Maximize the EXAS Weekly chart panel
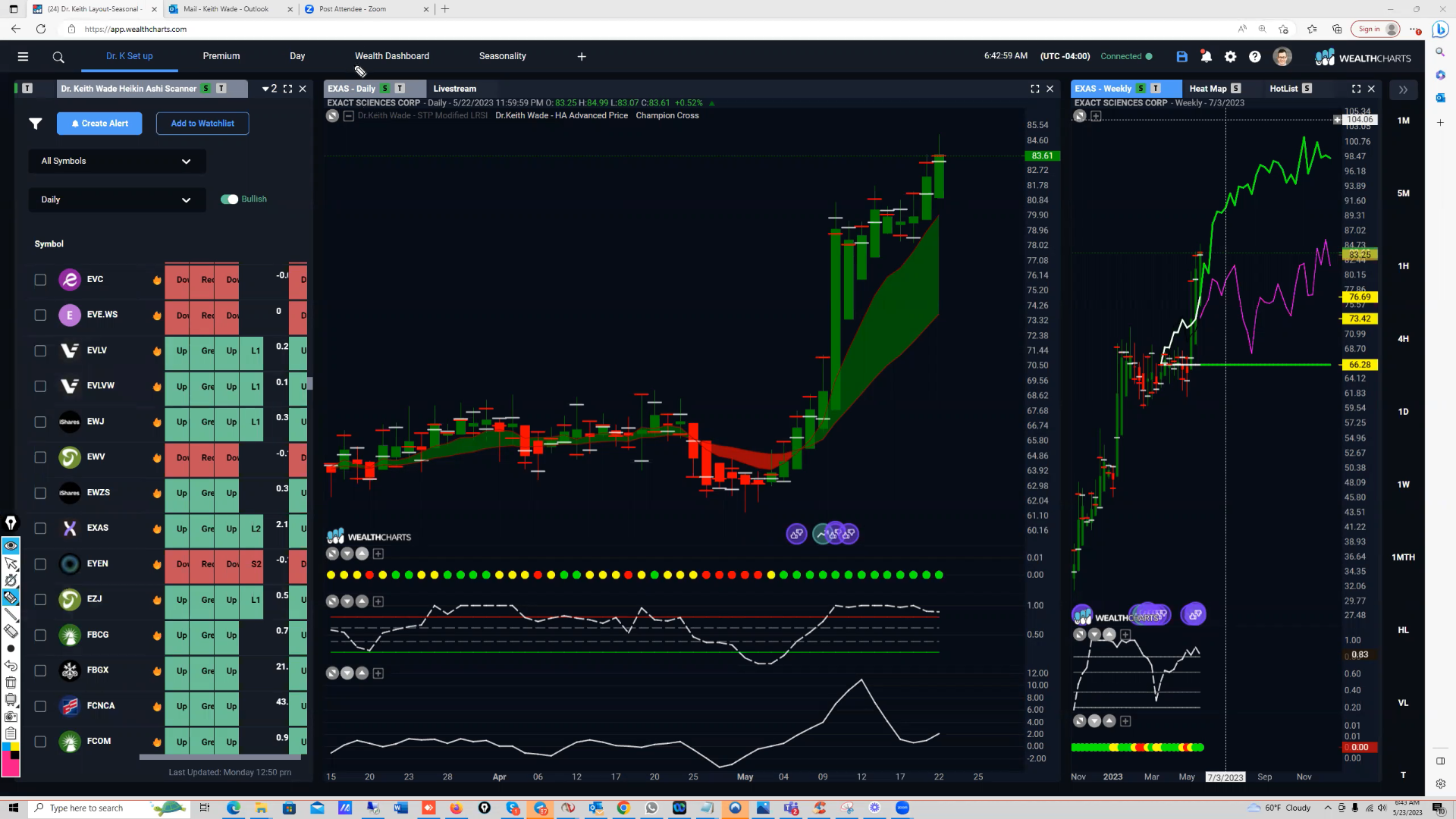Screen dimensions: 1456x819 click(1356, 89)
